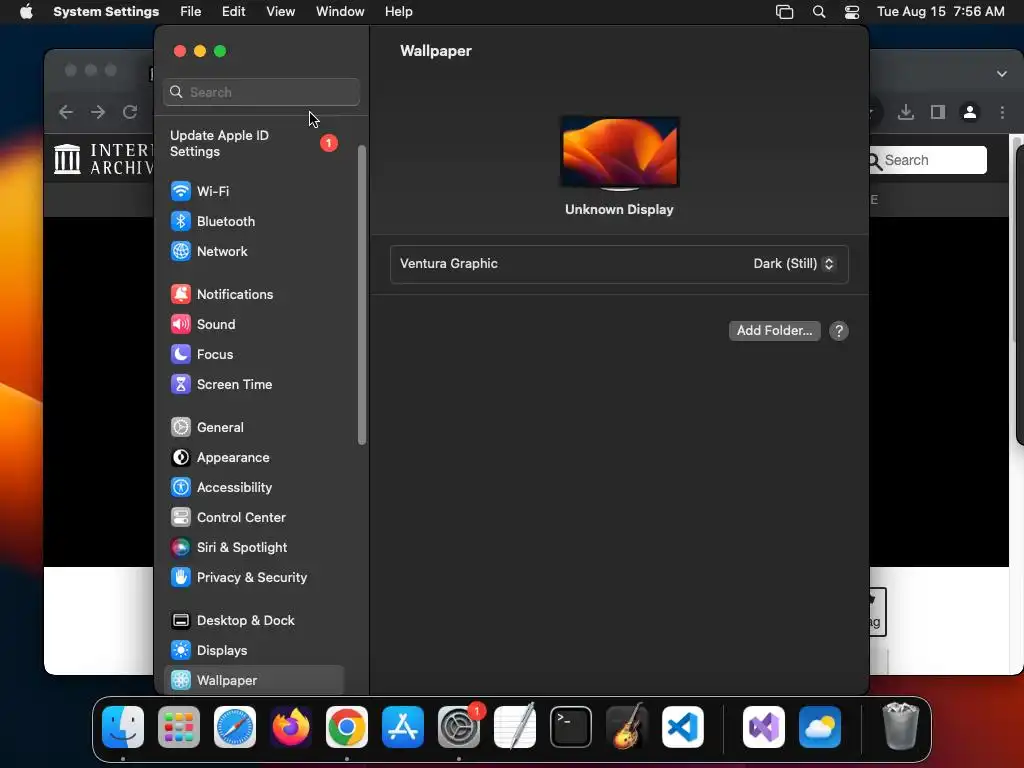Image resolution: width=1024 pixels, height=768 pixels.
Task: Open the Edit menu
Action: [233, 12]
